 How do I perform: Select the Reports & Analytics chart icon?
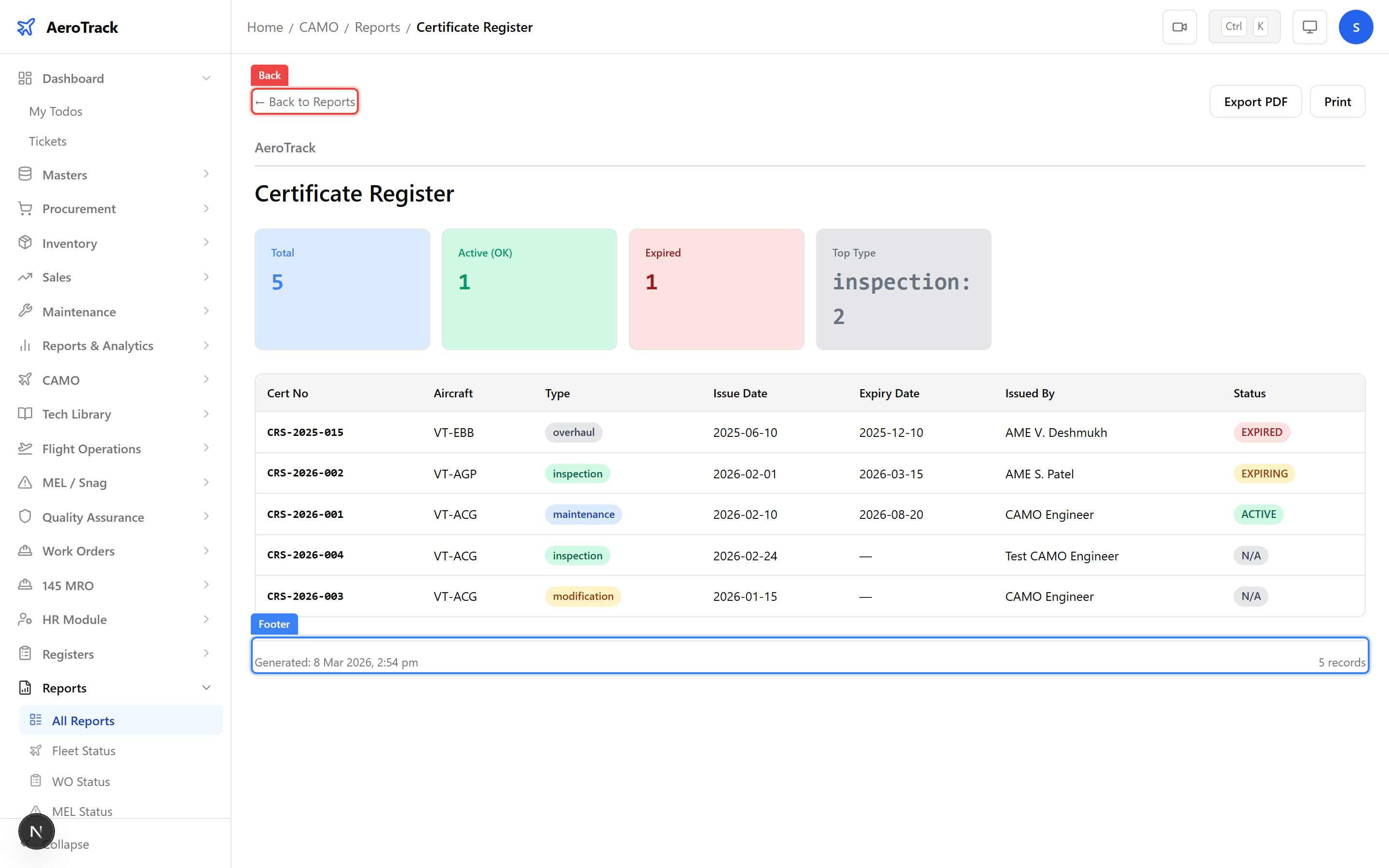pos(25,346)
